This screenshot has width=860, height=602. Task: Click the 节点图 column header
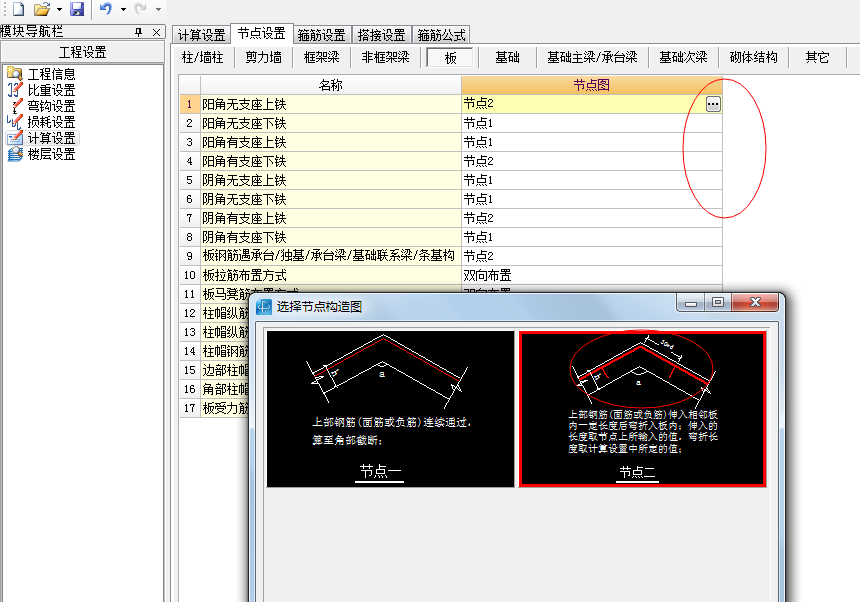click(592, 85)
